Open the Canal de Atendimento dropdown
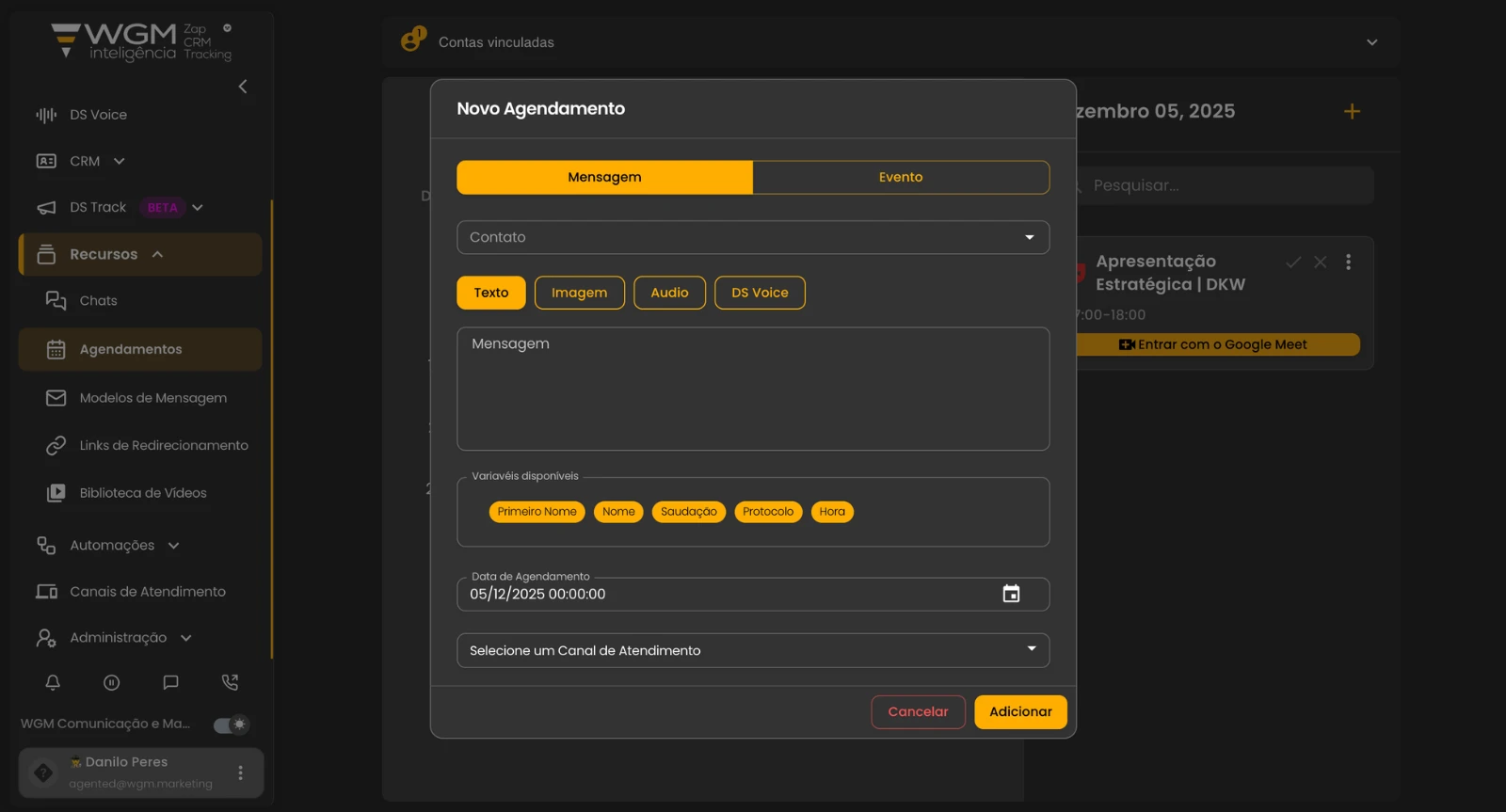Screen dimensions: 1506x812 752,650
